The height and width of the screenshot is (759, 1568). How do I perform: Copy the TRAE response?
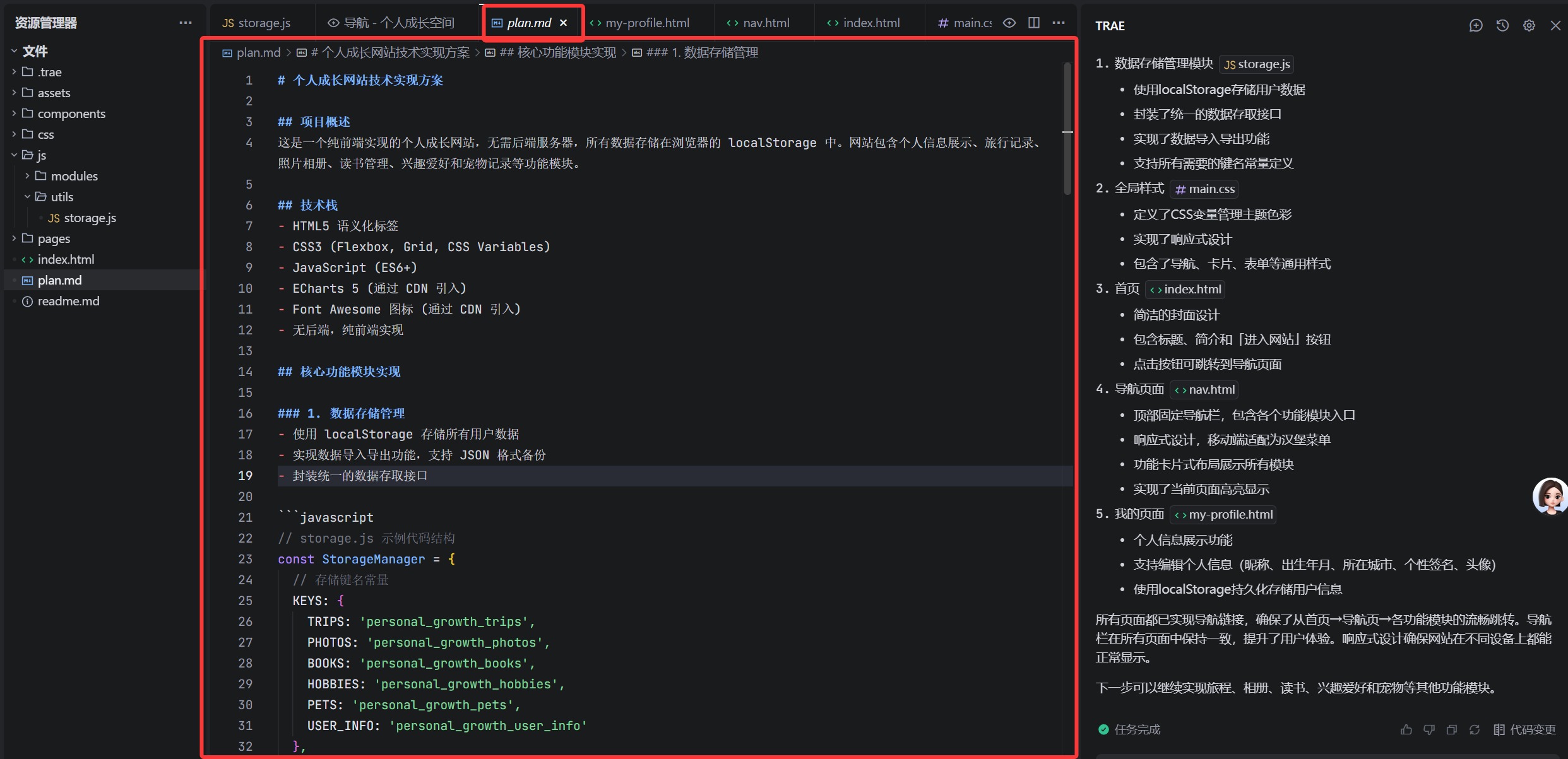click(x=1452, y=729)
